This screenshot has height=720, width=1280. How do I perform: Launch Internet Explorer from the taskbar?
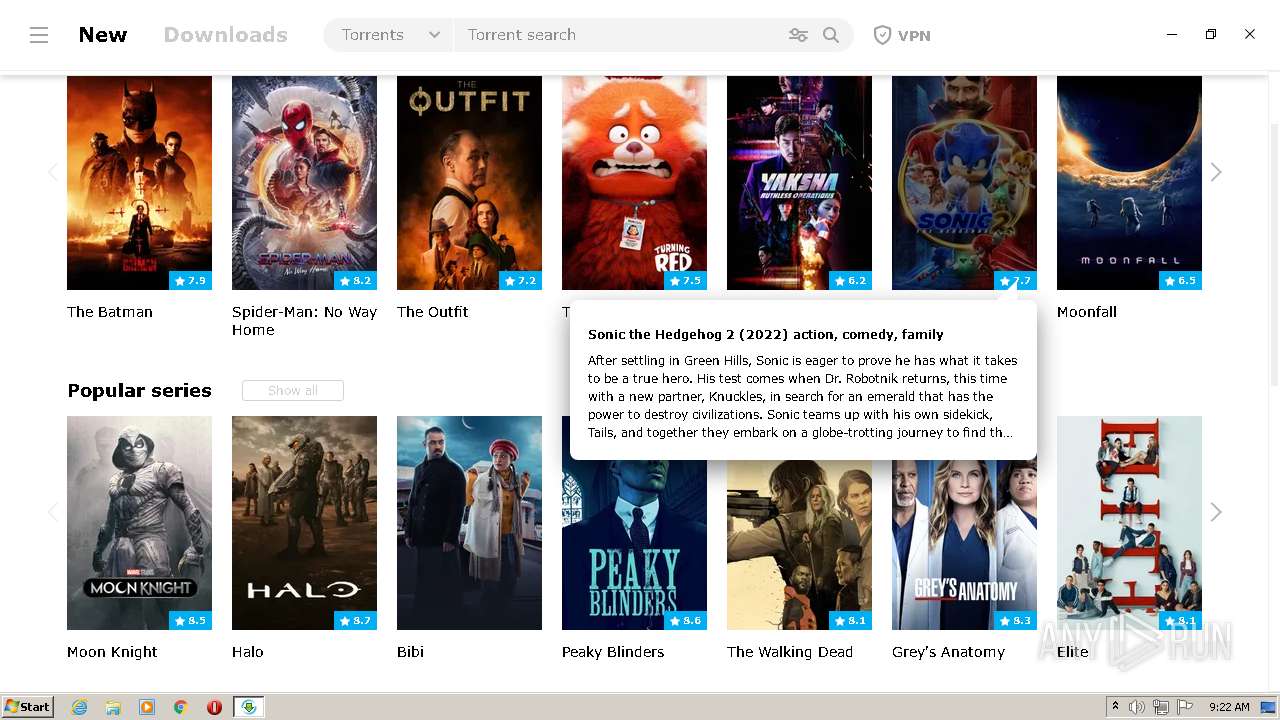click(79, 707)
